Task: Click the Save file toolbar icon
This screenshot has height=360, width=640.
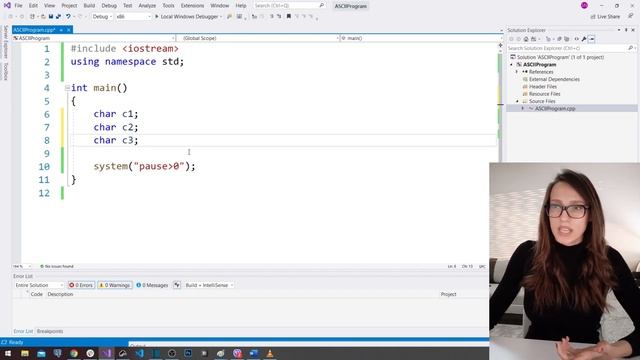Action: click(51, 16)
